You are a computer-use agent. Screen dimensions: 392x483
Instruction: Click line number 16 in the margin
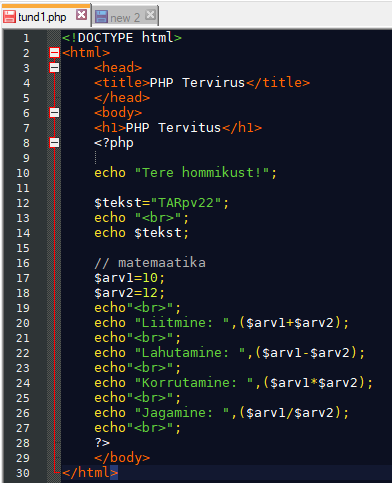pyautogui.click(x=23, y=263)
